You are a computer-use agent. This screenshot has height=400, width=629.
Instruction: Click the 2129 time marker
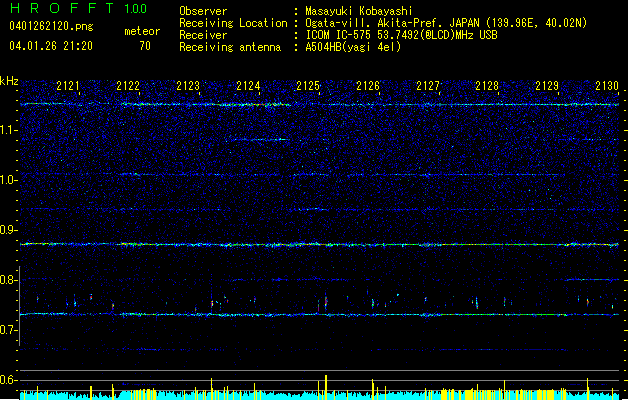click(547, 86)
